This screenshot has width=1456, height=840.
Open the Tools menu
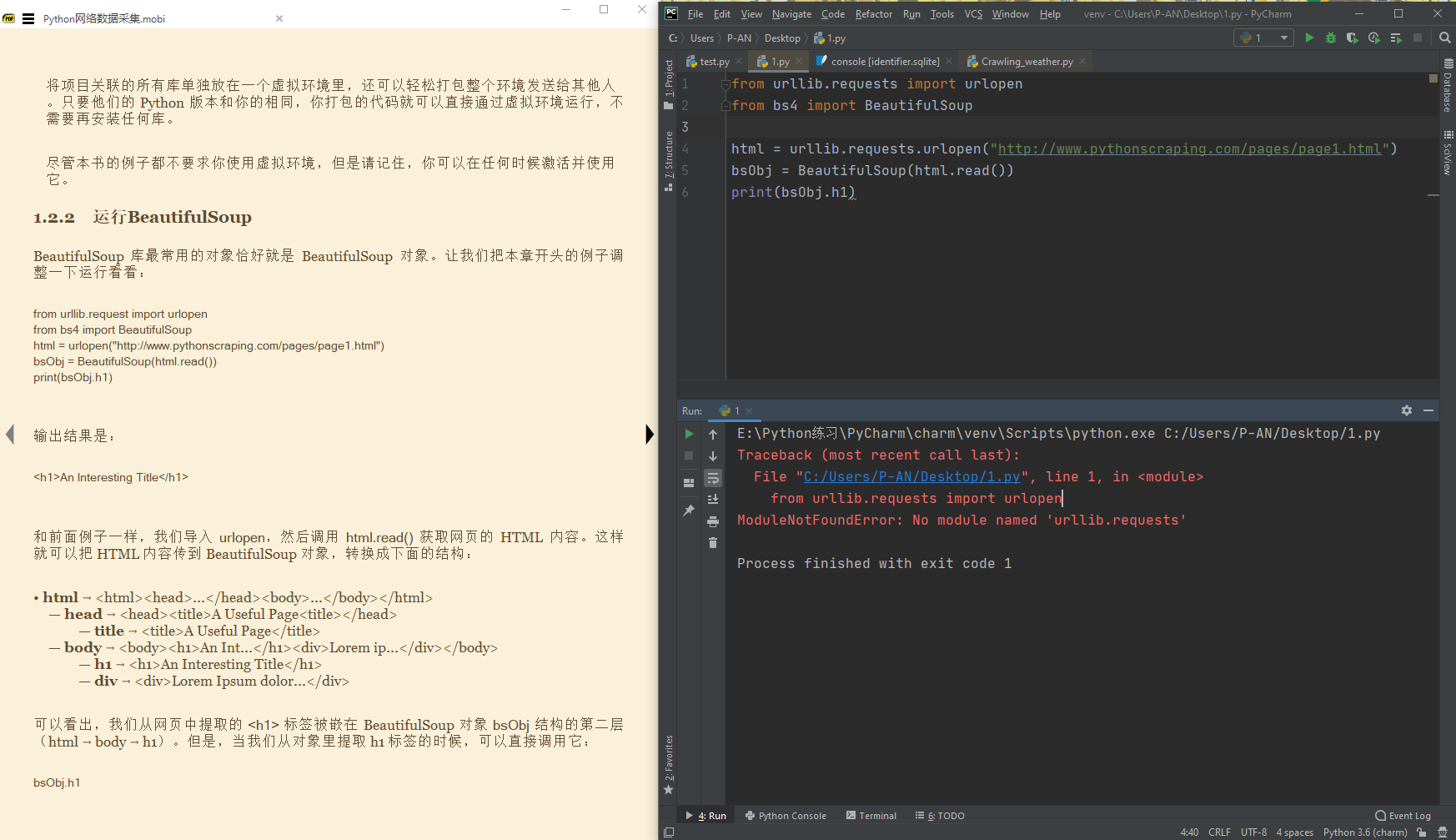(941, 14)
